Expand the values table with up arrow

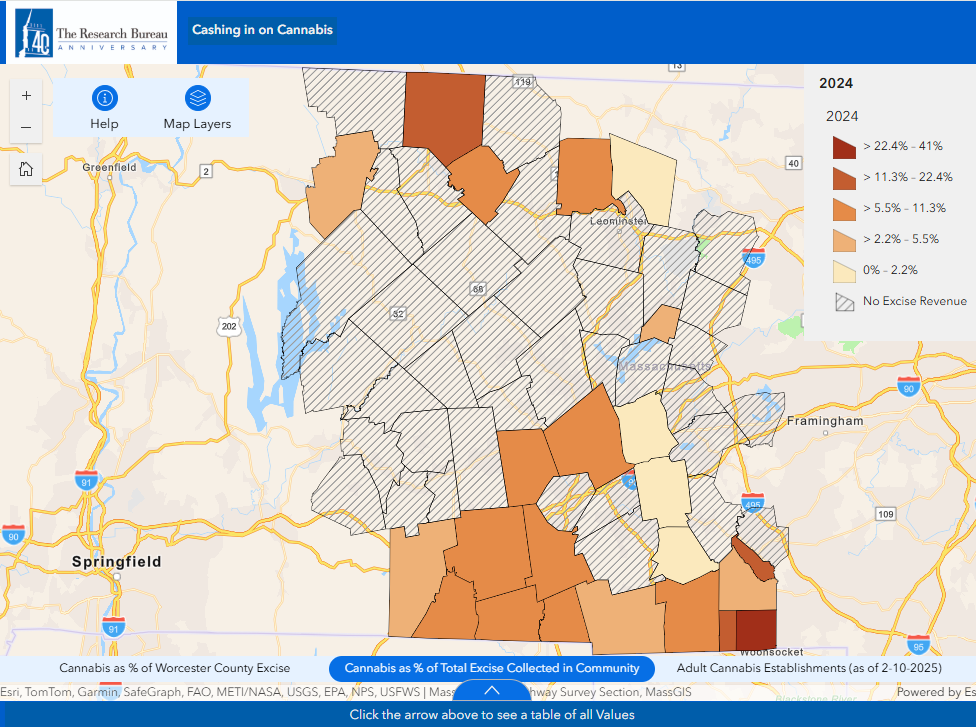click(492, 690)
